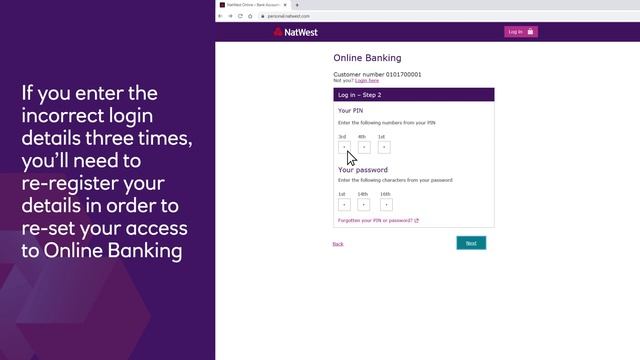640x360 pixels.
Task: Select the 16th password character field
Action: [386, 204]
